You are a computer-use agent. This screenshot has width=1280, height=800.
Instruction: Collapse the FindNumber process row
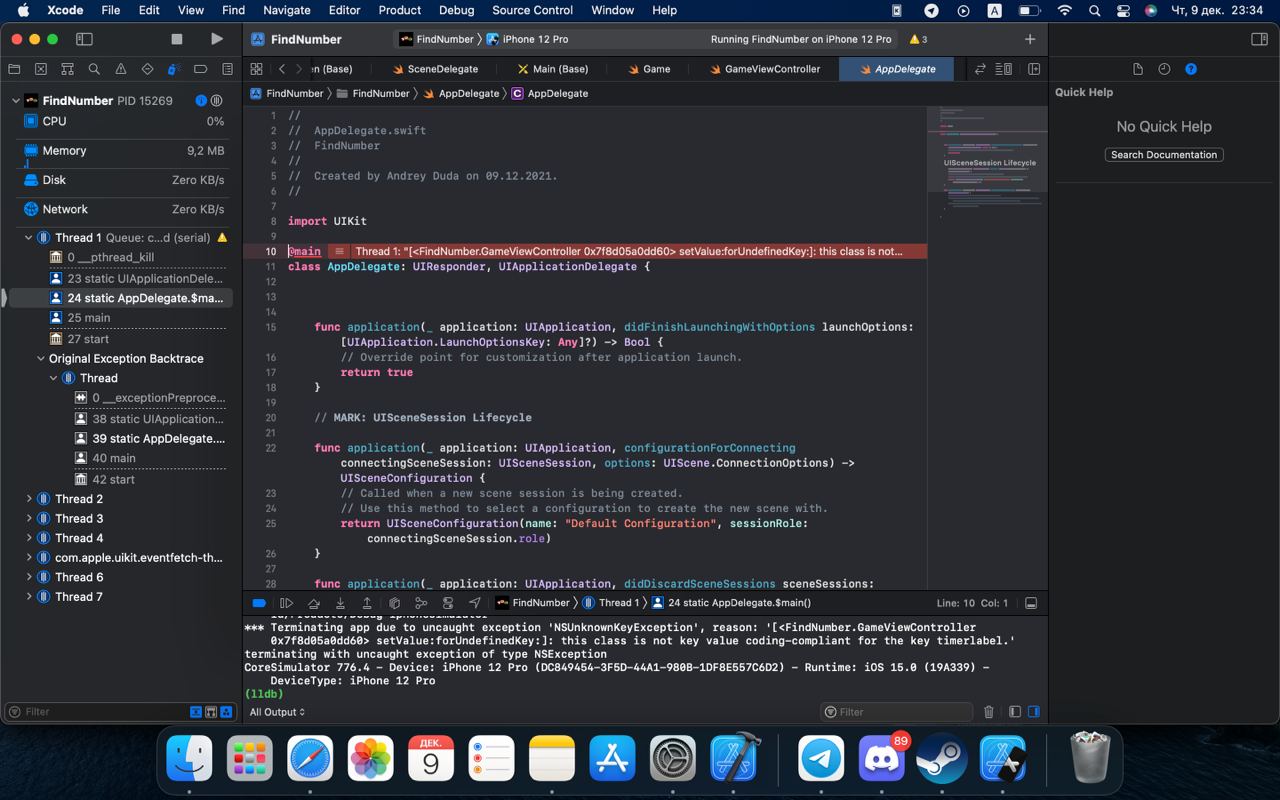16,101
